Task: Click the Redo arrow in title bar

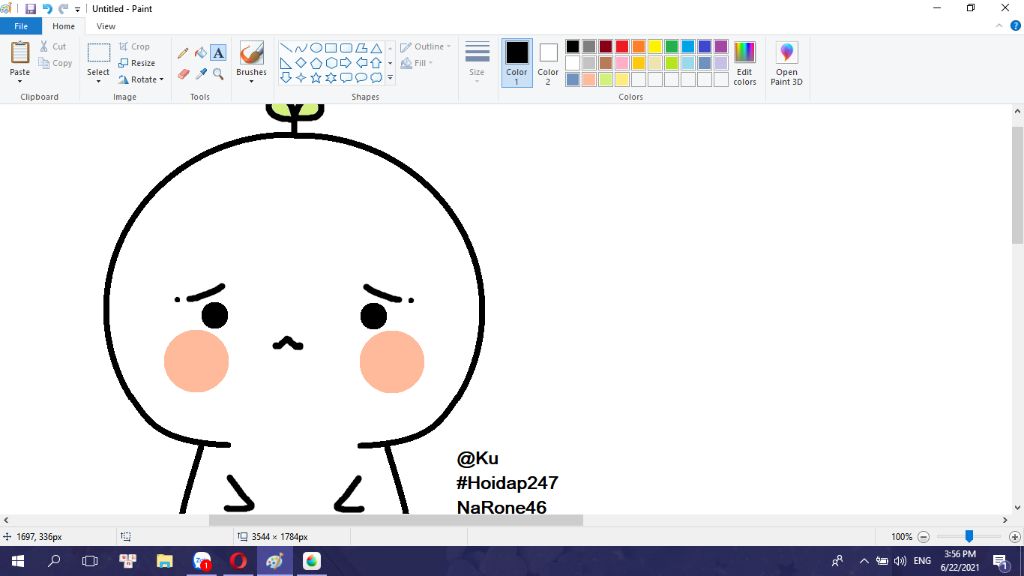Action: tap(63, 8)
